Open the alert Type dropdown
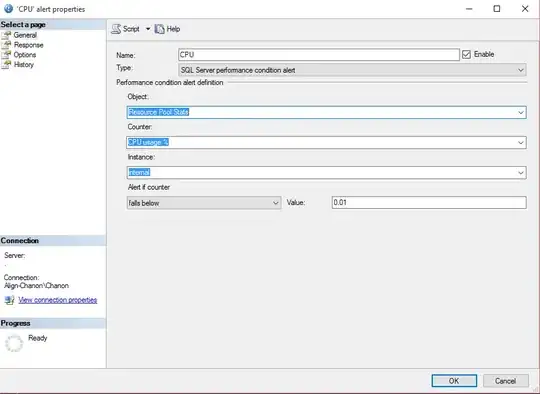Image resolution: width=540 pixels, height=394 pixels. 352,70
